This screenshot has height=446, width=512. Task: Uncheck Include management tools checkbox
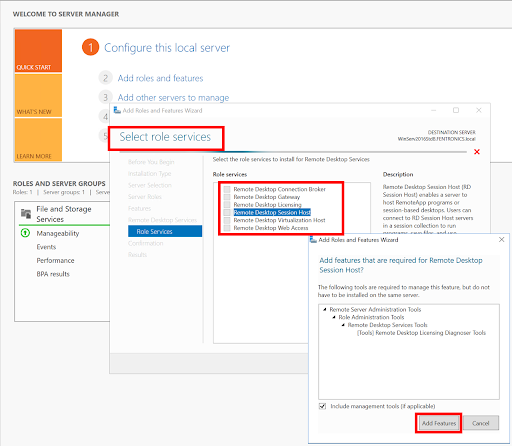click(x=322, y=406)
